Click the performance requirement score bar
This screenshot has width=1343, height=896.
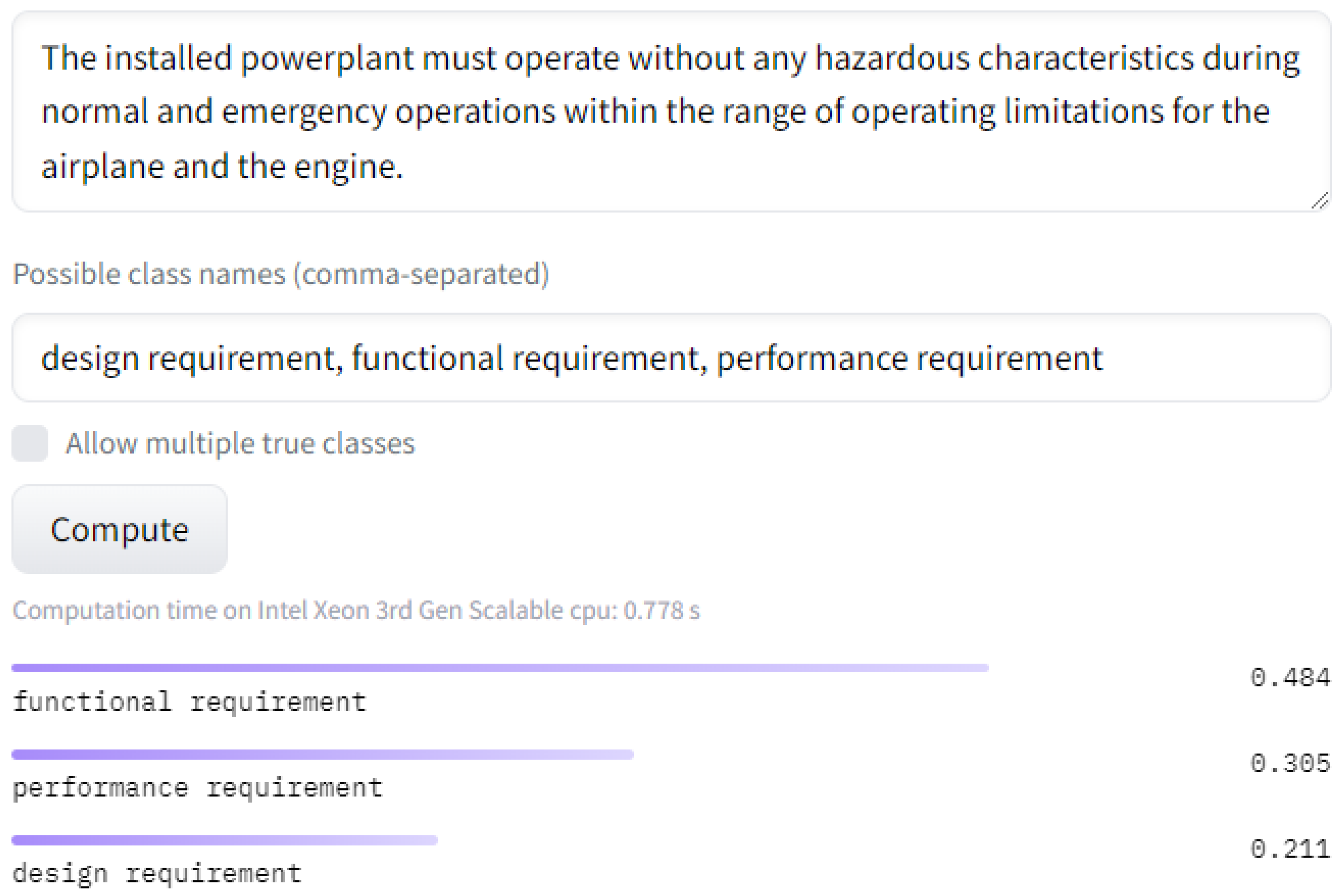(323, 754)
